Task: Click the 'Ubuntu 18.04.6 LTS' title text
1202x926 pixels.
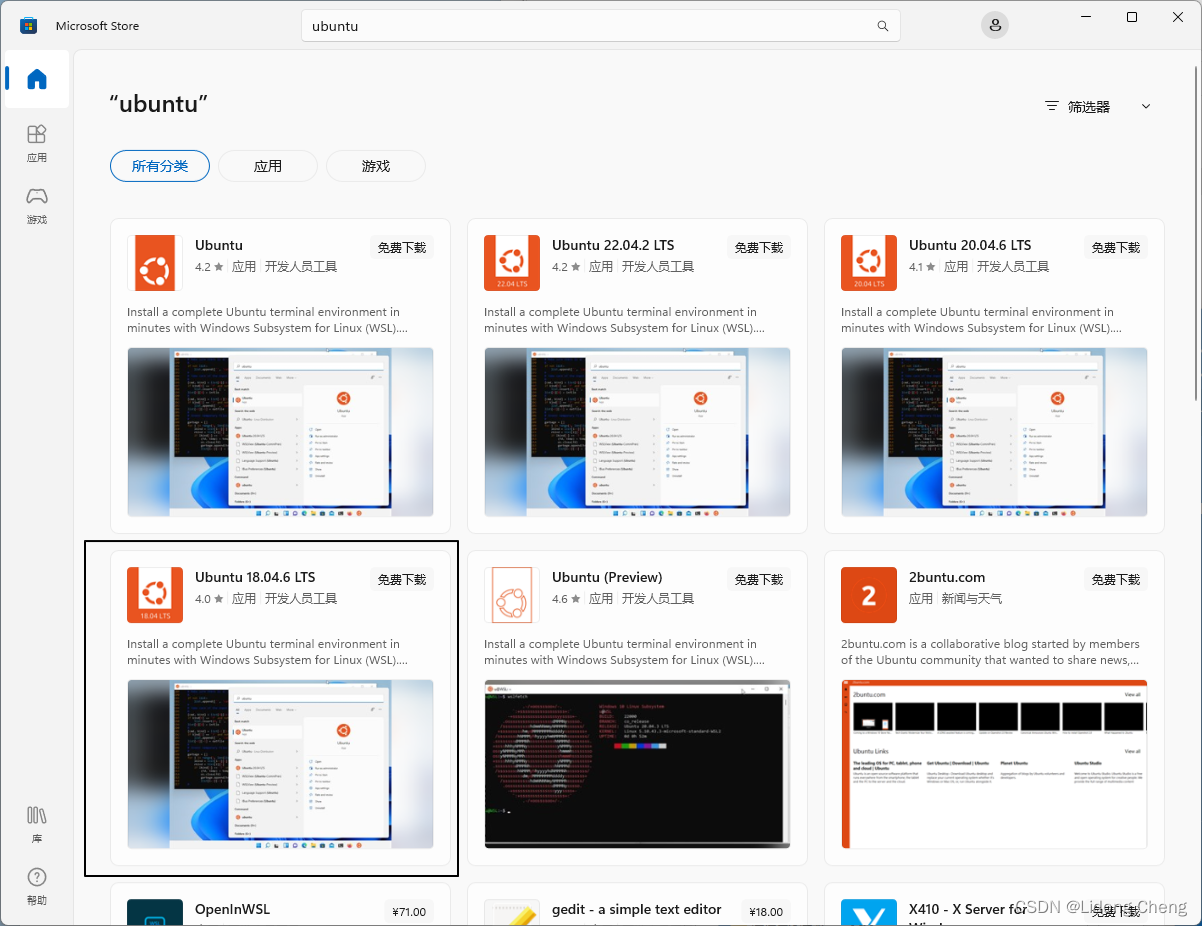Action: point(255,577)
